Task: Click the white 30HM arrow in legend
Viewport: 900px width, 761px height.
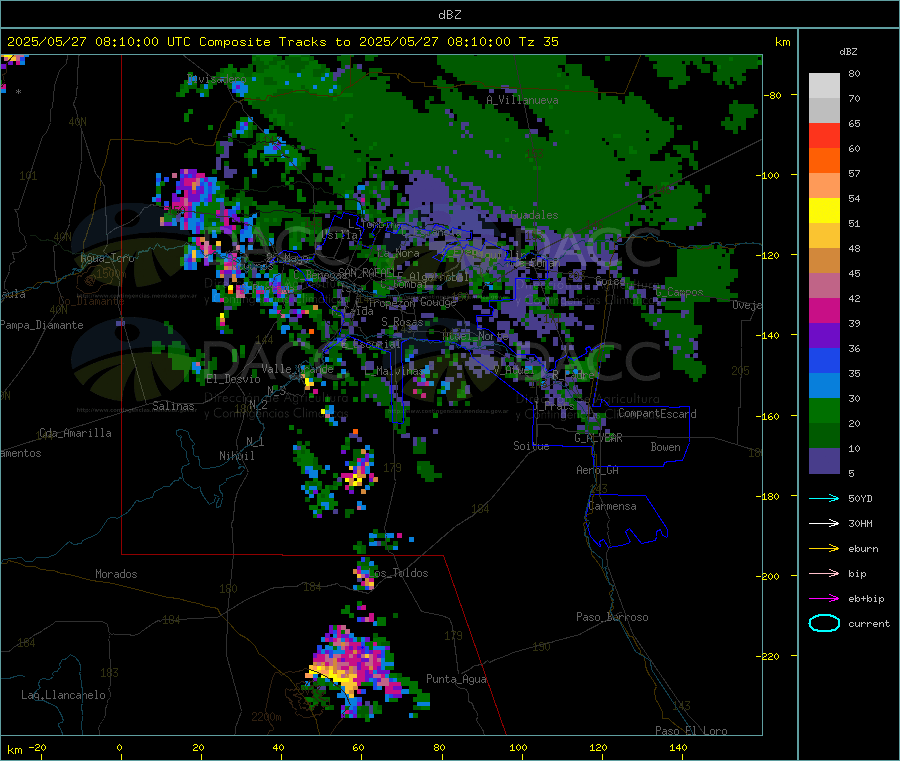Action: (824, 523)
